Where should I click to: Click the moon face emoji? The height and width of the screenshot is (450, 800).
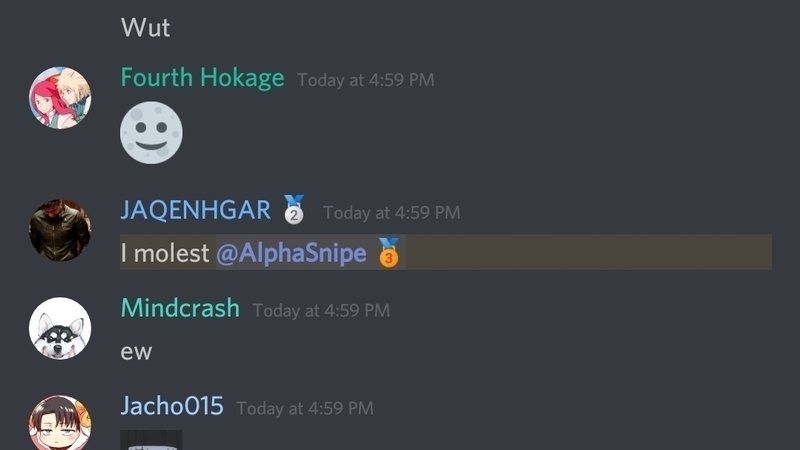(x=151, y=133)
